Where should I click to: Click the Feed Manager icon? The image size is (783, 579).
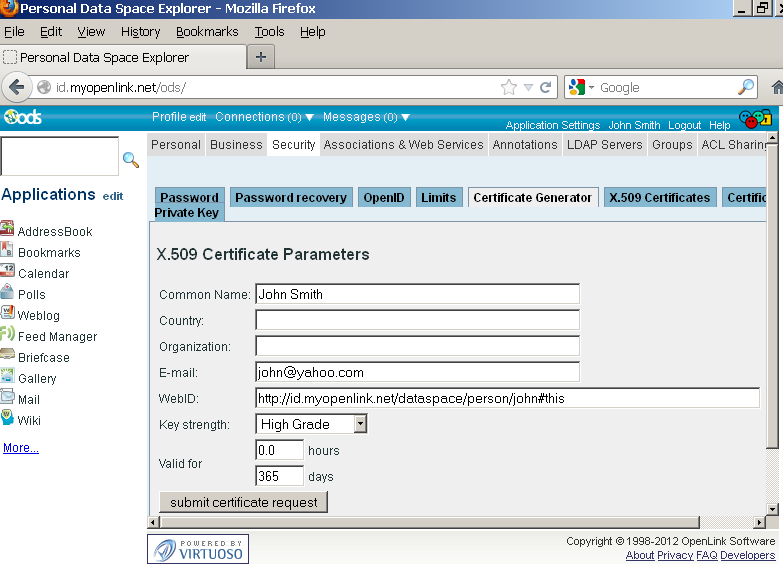(8, 336)
